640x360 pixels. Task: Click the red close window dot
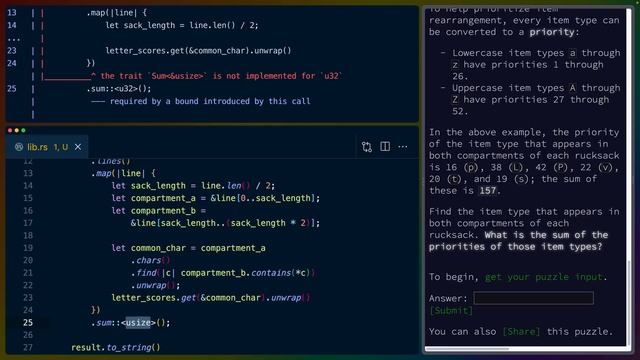click(10, 131)
